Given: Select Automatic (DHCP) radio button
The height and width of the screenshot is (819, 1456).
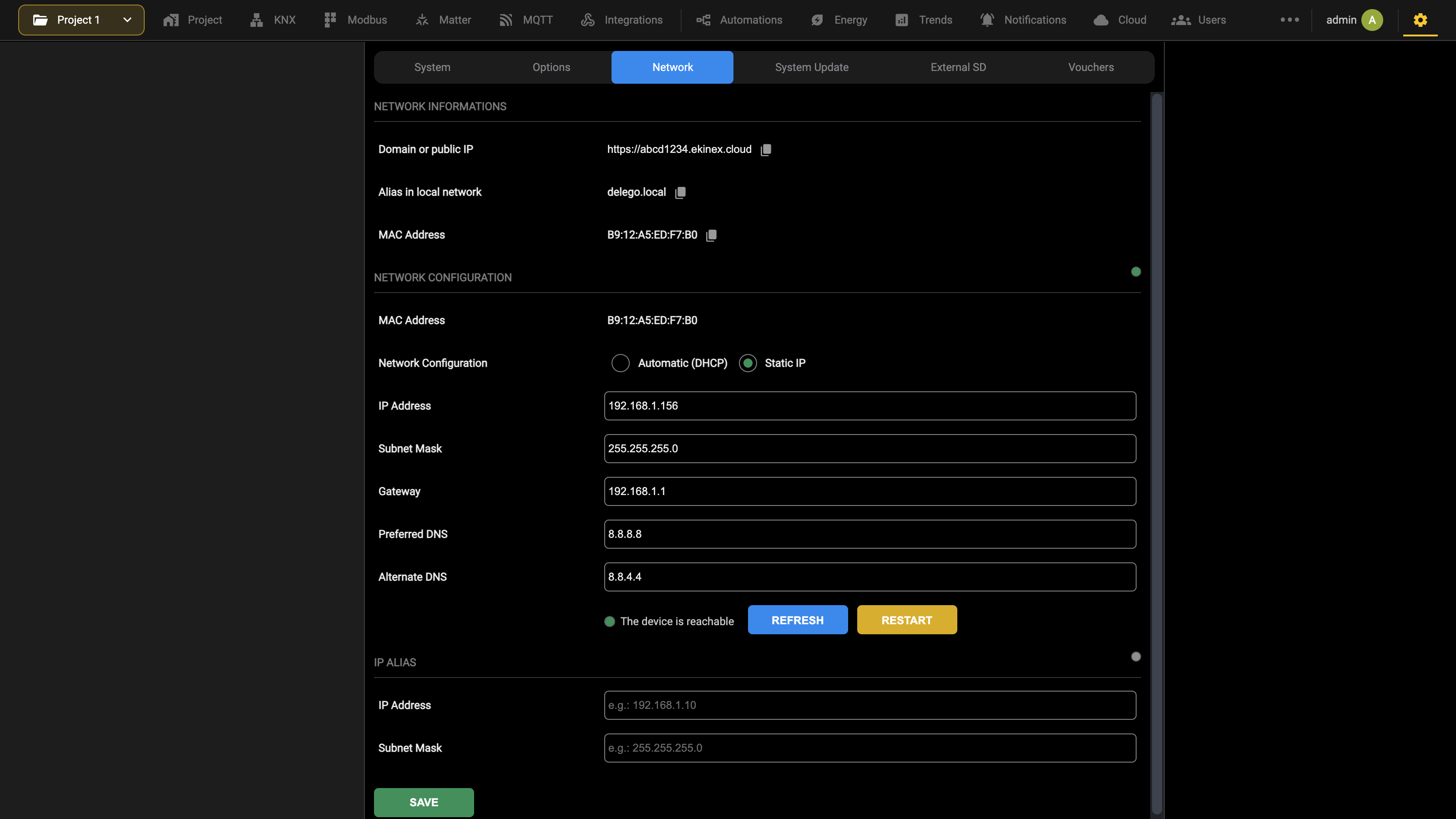Looking at the screenshot, I should click(621, 363).
